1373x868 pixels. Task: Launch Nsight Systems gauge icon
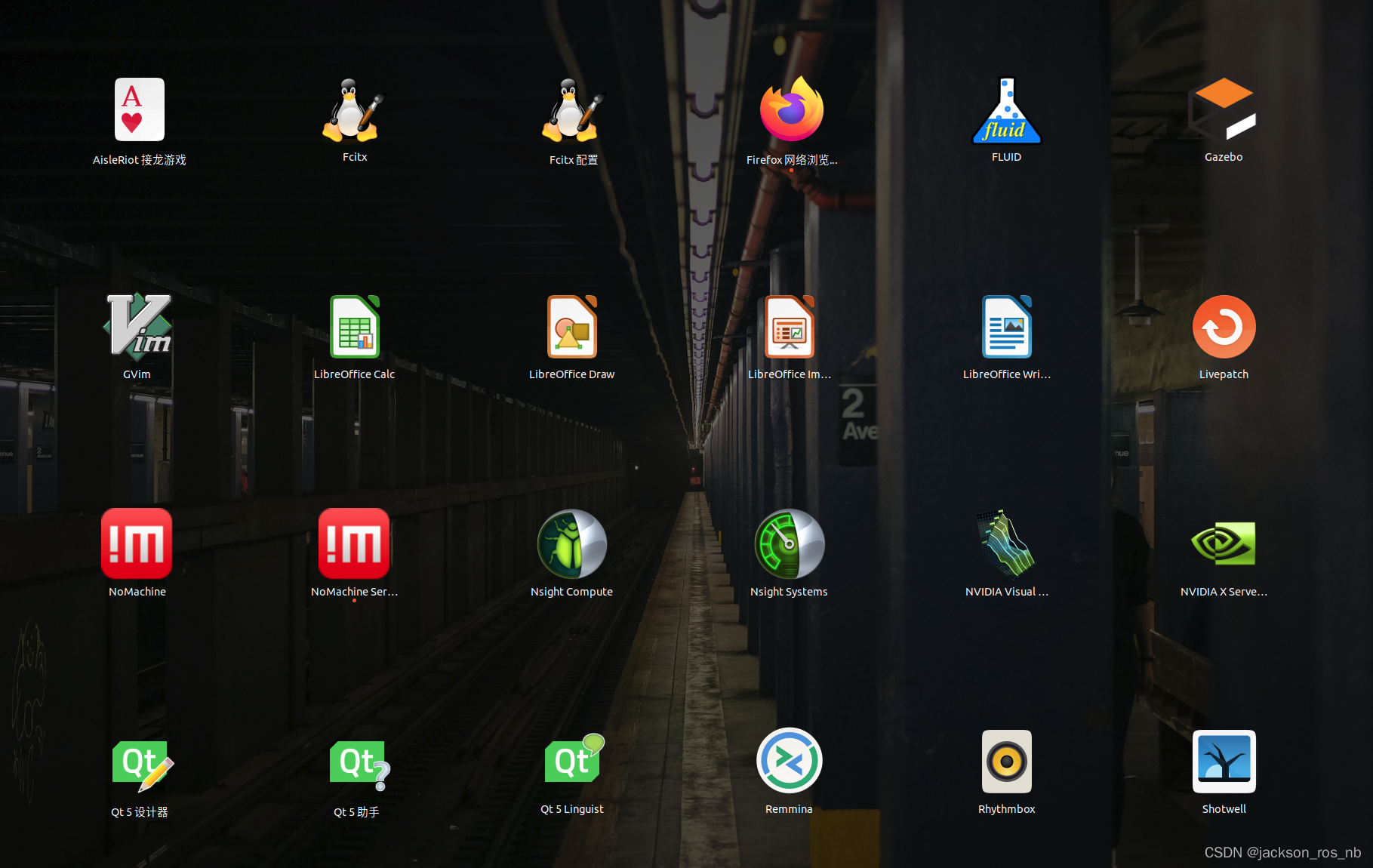[x=790, y=544]
